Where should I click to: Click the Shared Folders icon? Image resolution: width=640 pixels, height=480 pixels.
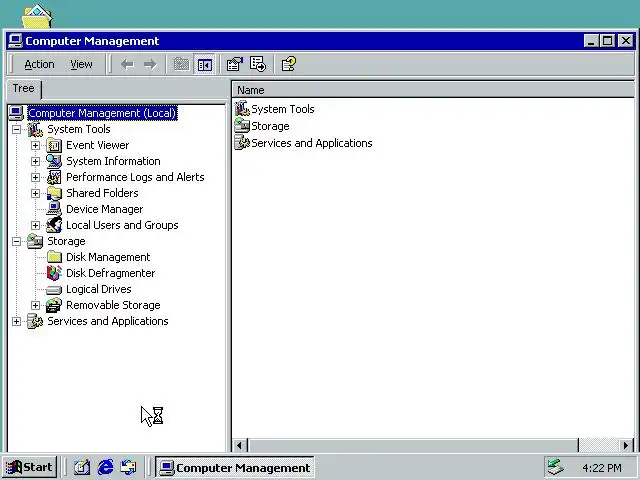pos(54,193)
